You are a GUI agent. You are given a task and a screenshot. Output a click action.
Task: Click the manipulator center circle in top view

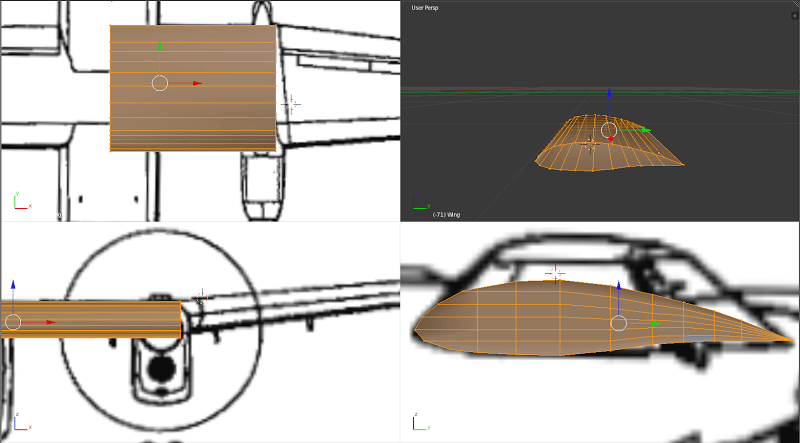(160, 83)
